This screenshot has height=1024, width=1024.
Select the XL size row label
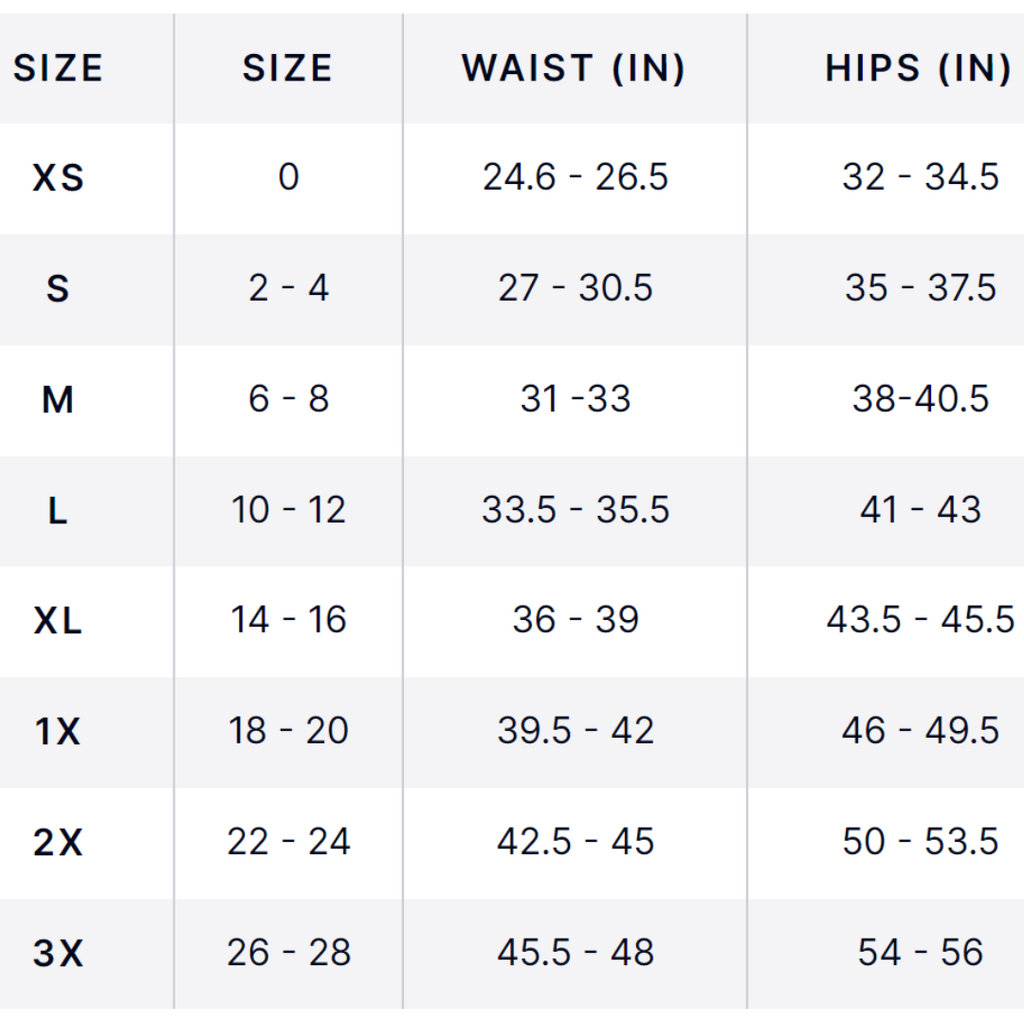pos(58,622)
